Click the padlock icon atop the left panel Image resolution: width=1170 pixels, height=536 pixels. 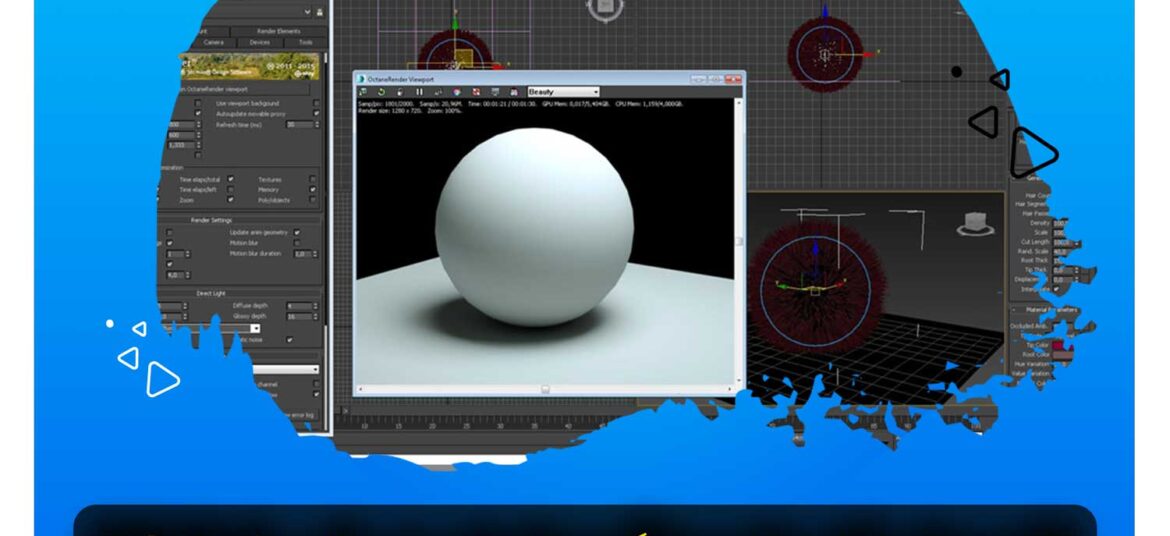(x=320, y=12)
